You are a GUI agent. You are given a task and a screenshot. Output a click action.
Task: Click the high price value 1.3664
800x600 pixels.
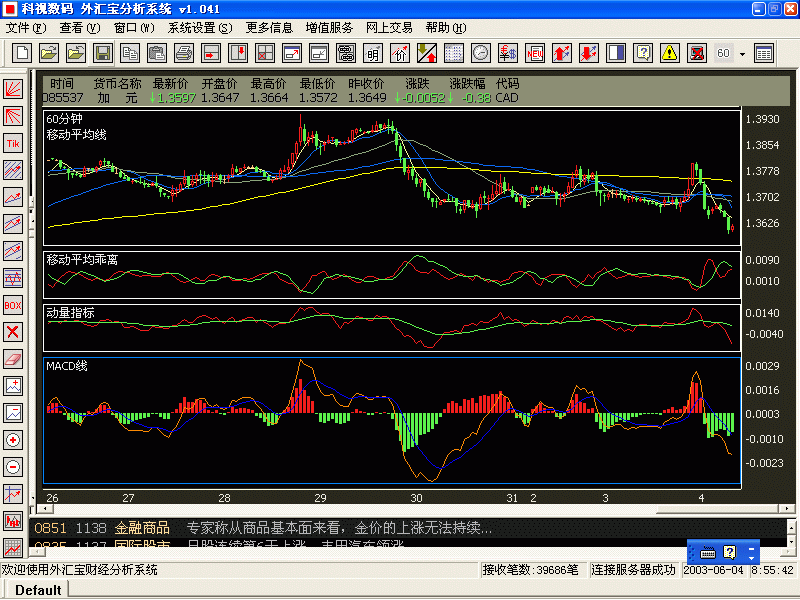(269, 98)
